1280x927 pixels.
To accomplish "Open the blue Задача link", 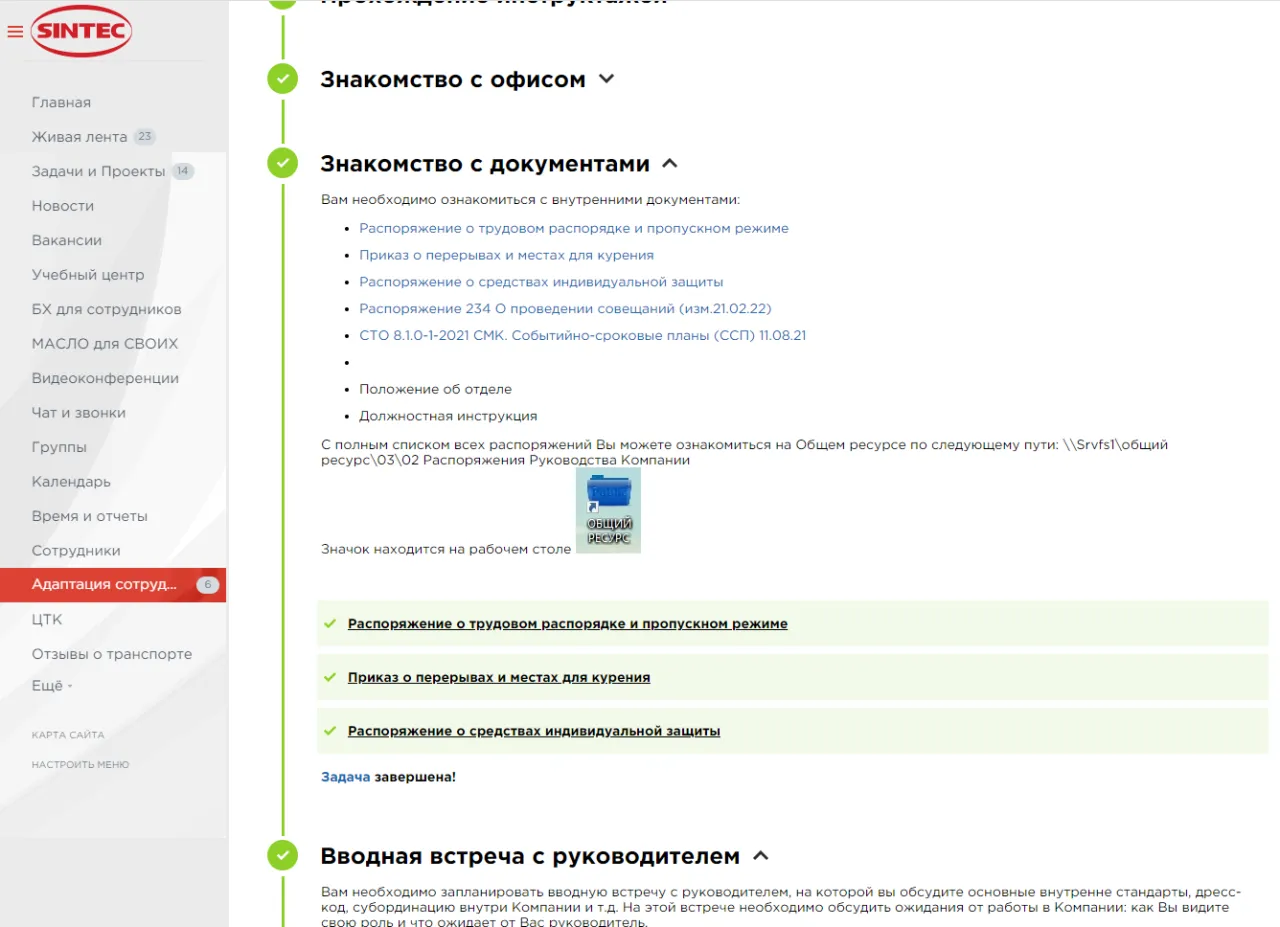I will (x=345, y=776).
